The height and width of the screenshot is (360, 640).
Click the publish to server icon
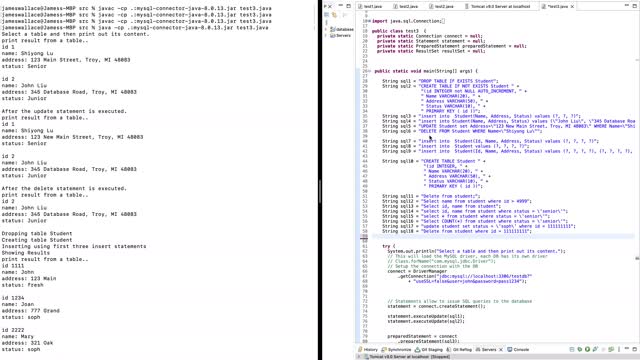coord(611,349)
